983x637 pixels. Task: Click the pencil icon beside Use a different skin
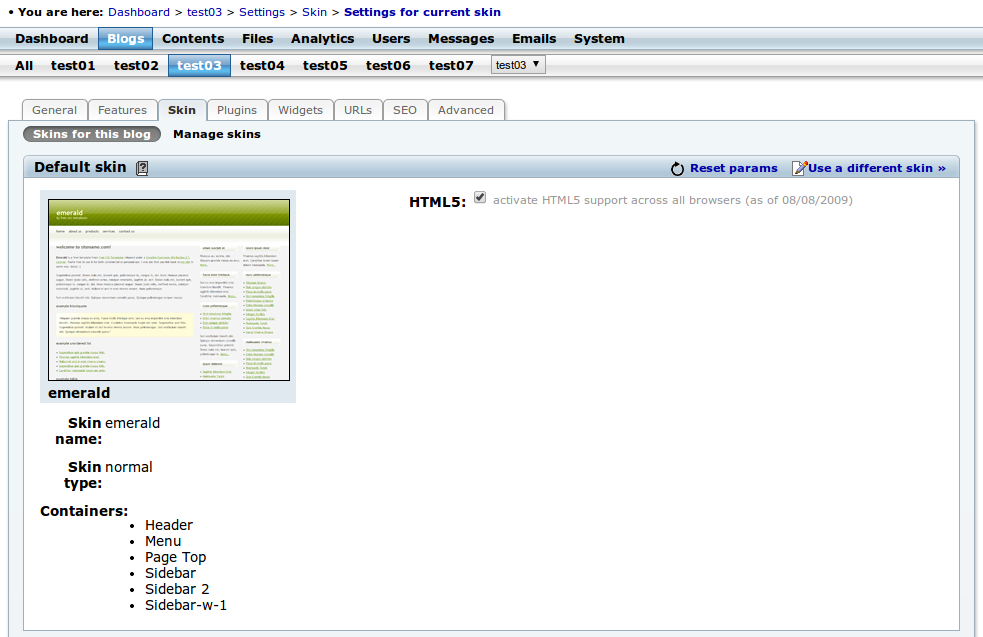[x=799, y=168]
